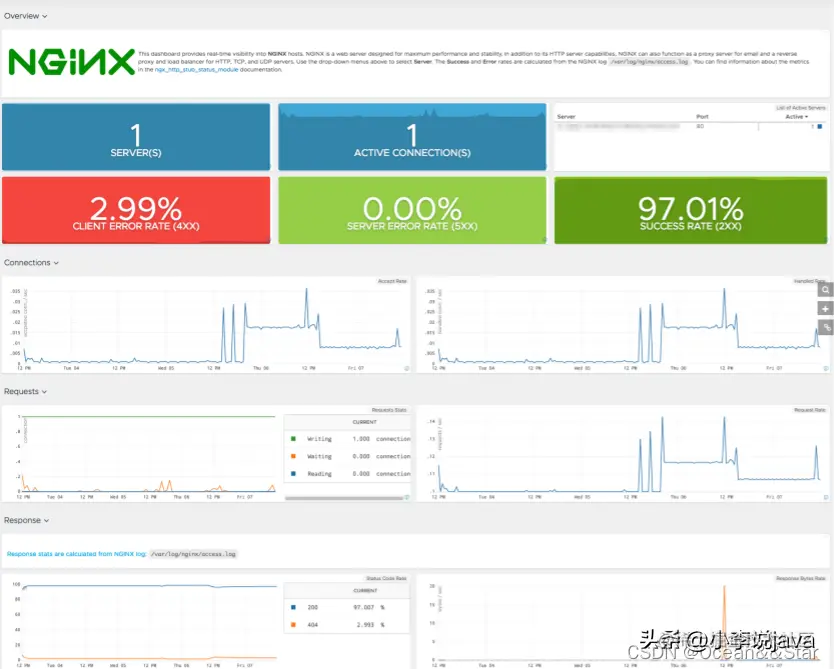Collapse the Response section
Screen dimensions: 834x669
(27, 520)
